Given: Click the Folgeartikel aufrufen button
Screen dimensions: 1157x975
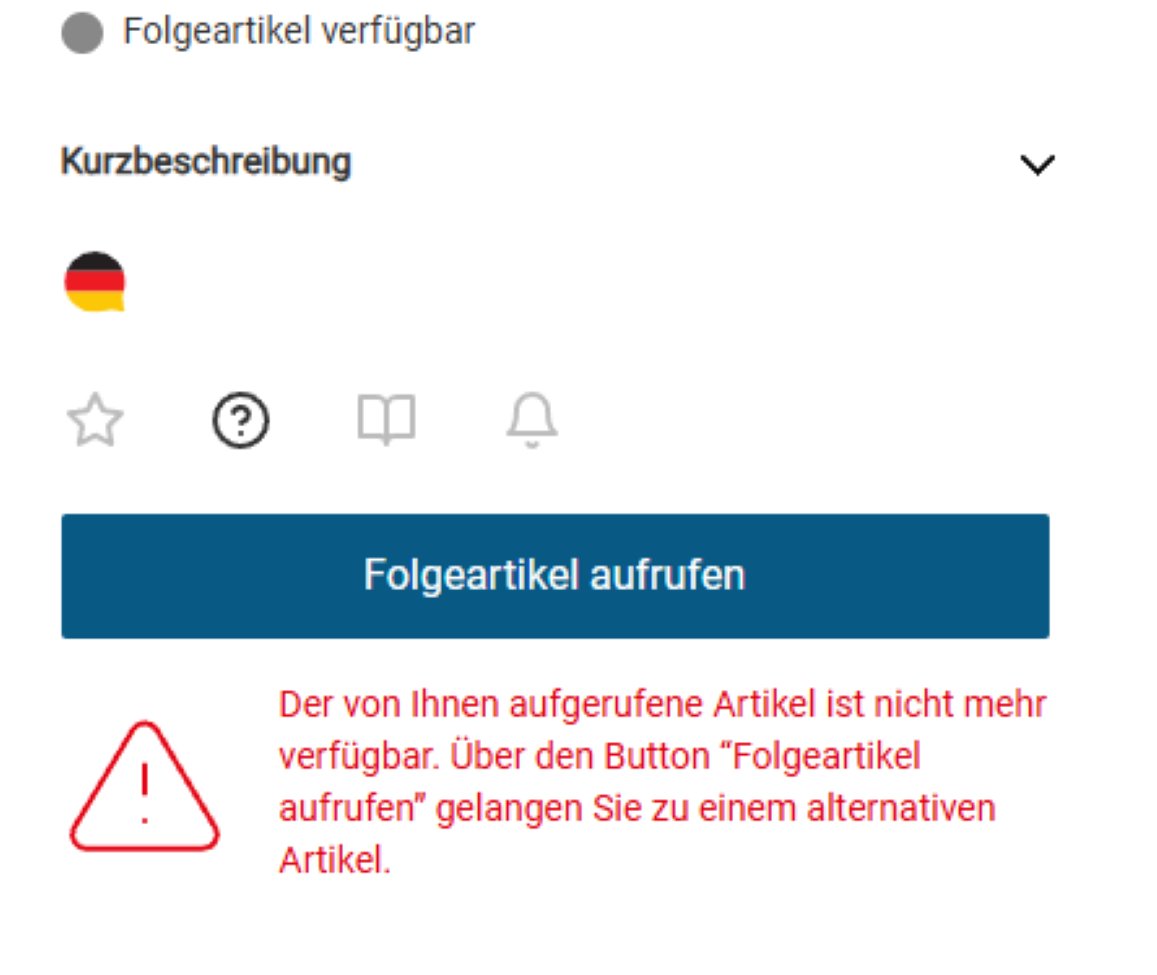Looking at the screenshot, I should [555, 576].
